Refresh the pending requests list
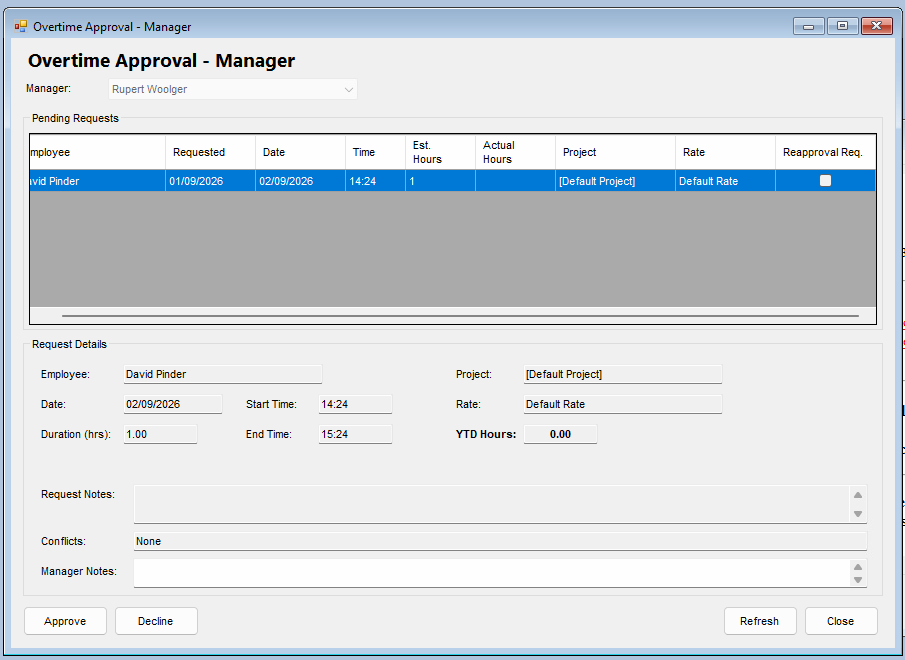Image resolution: width=905 pixels, height=660 pixels. tap(760, 621)
